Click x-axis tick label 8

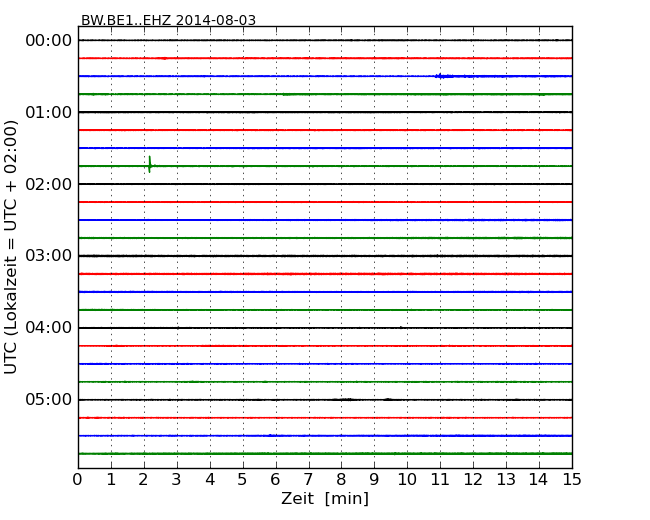pos(341,480)
